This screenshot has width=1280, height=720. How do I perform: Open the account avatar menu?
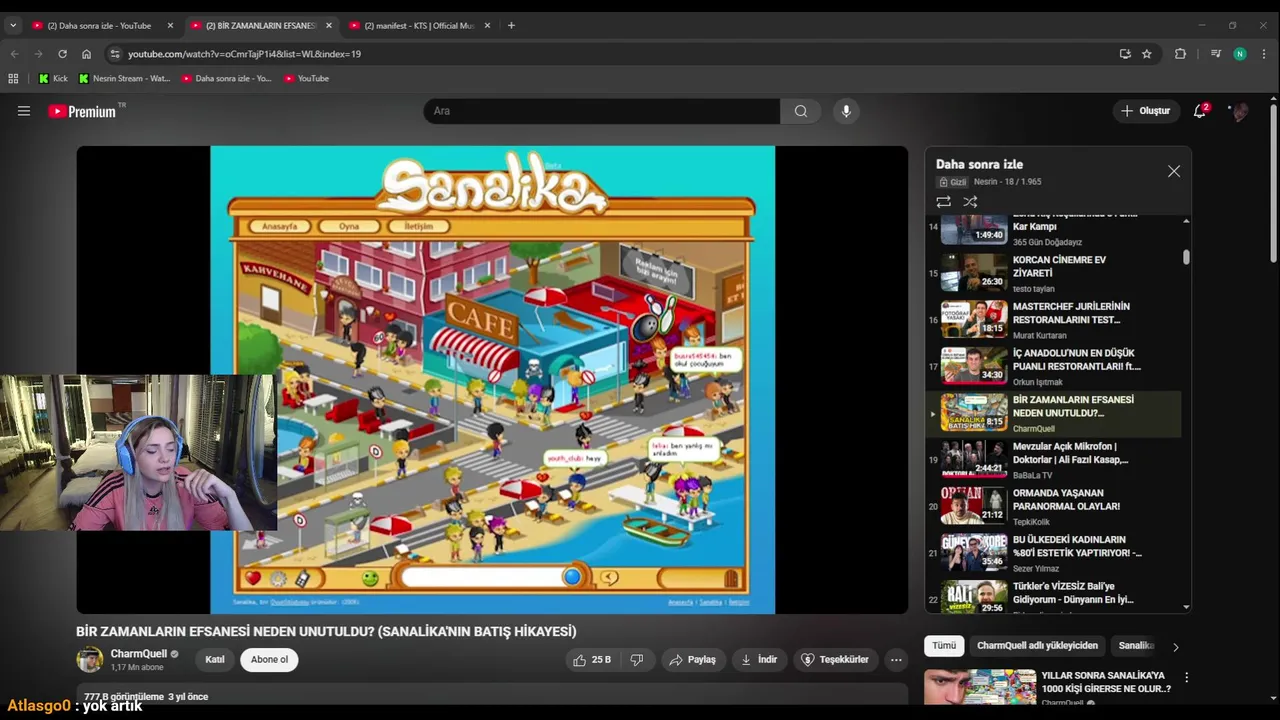pyautogui.click(x=1240, y=111)
